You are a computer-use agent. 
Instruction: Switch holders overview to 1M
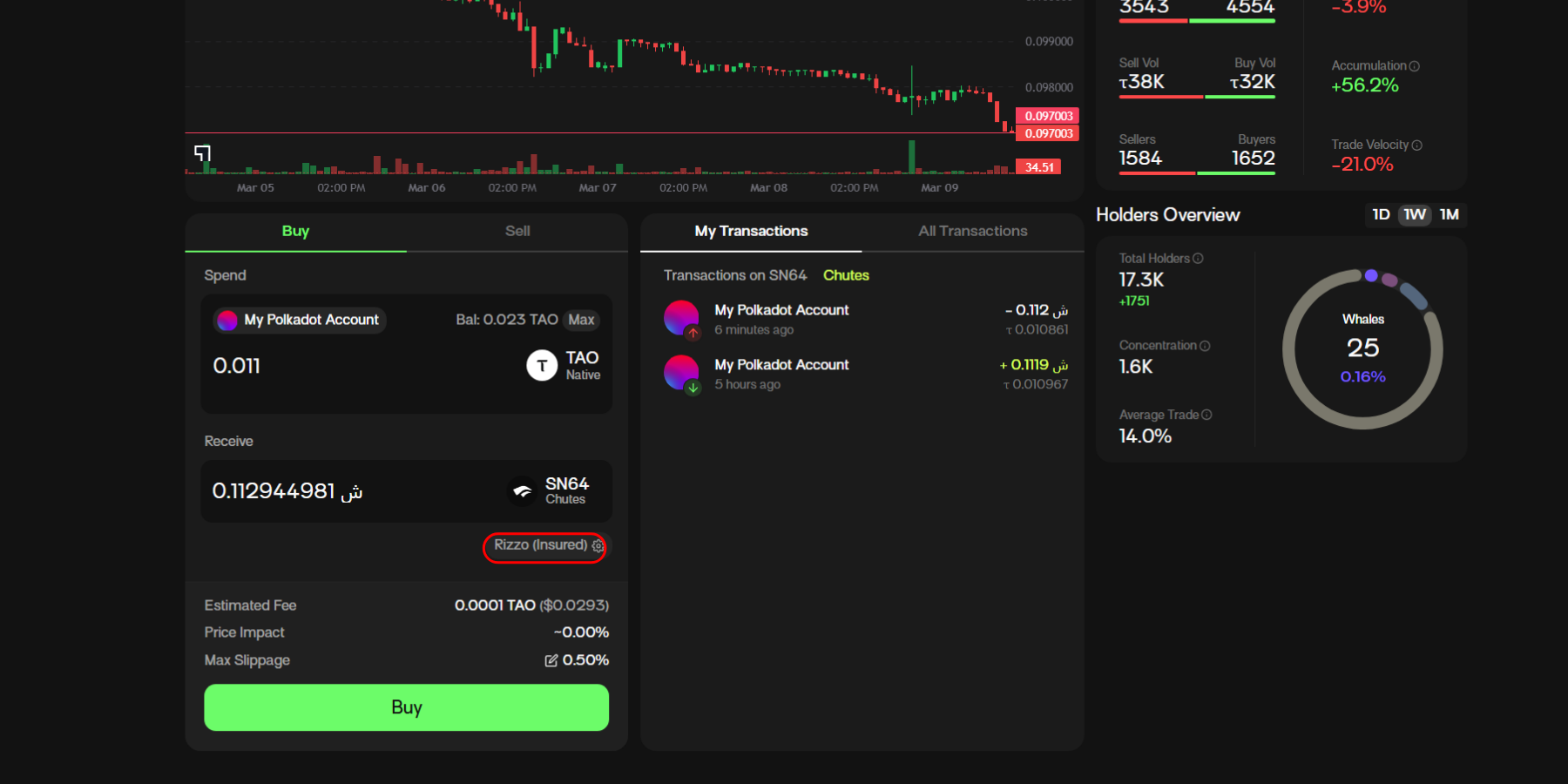pyautogui.click(x=1449, y=215)
